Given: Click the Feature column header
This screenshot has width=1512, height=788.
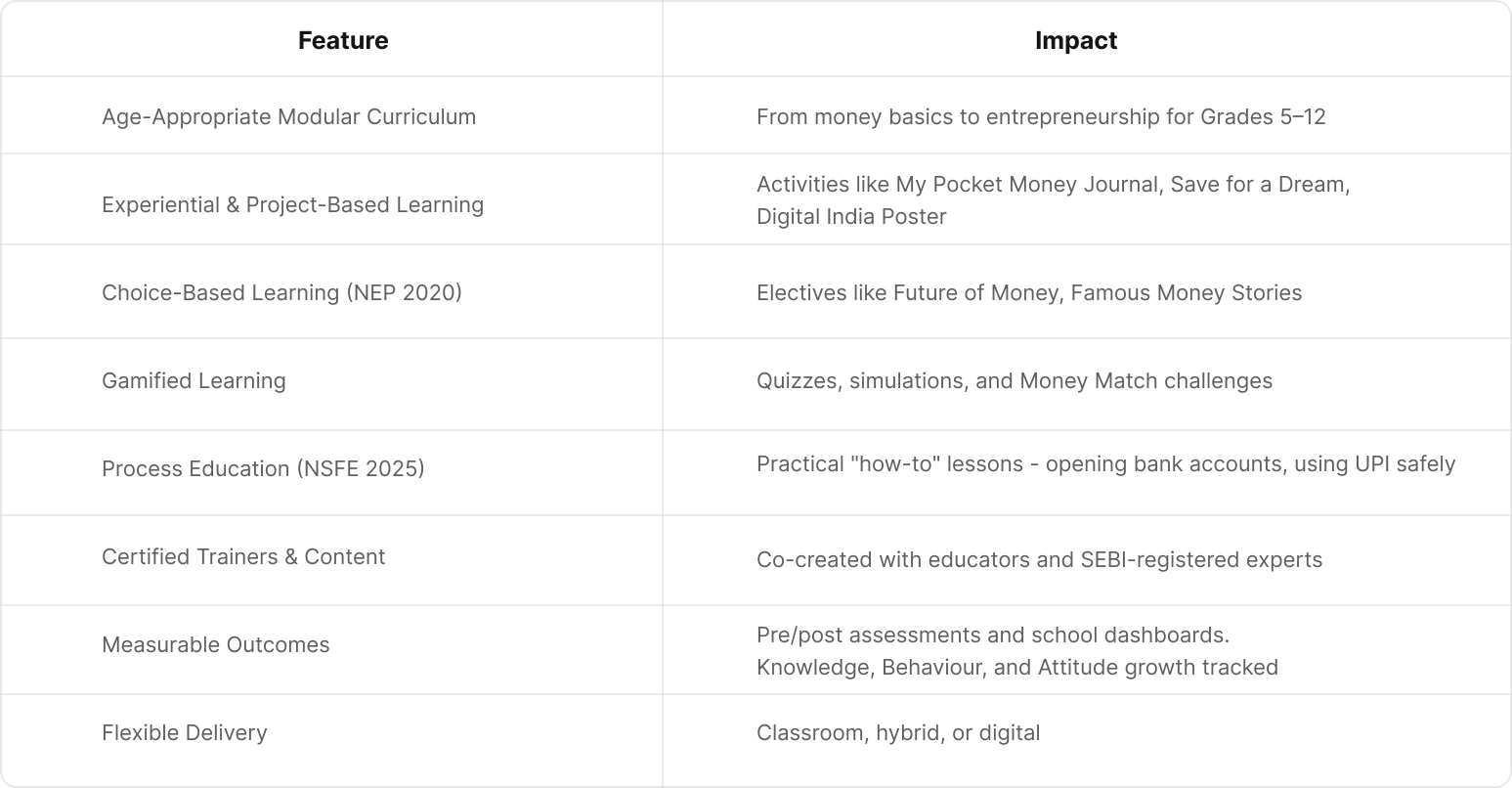Looking at the screenshot, I should pyautogui.click(x=343, y=40).
